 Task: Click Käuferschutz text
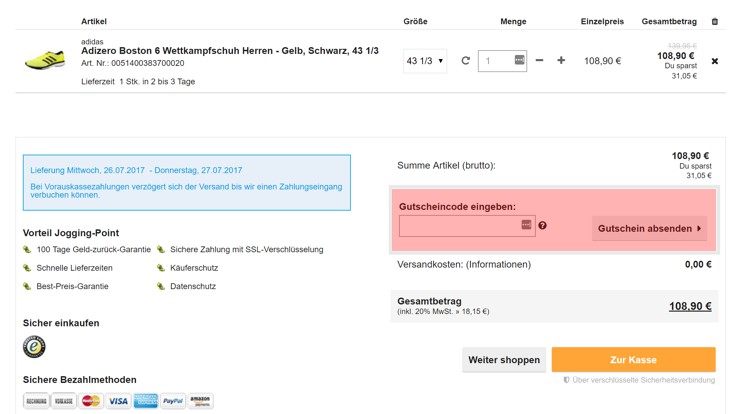coord(194,268)
